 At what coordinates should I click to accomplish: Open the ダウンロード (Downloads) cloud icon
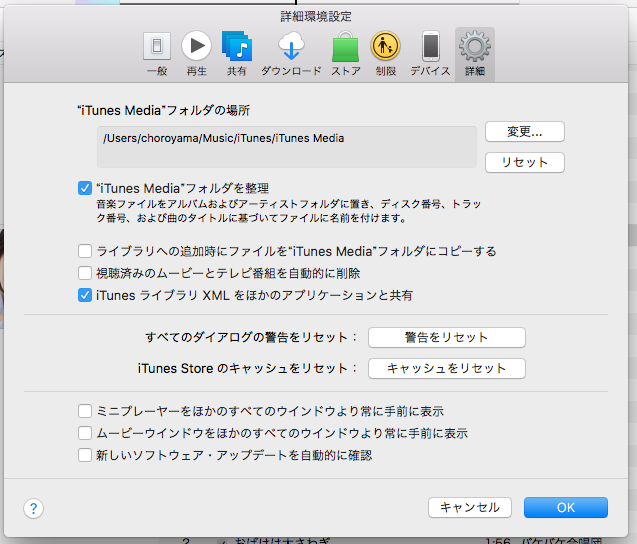(x=291, y=46)
